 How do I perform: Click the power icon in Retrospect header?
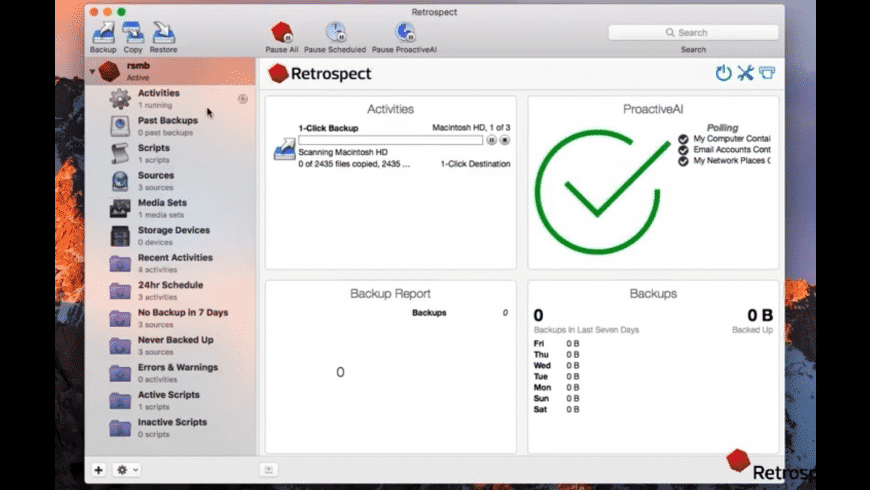coord(723,73)
